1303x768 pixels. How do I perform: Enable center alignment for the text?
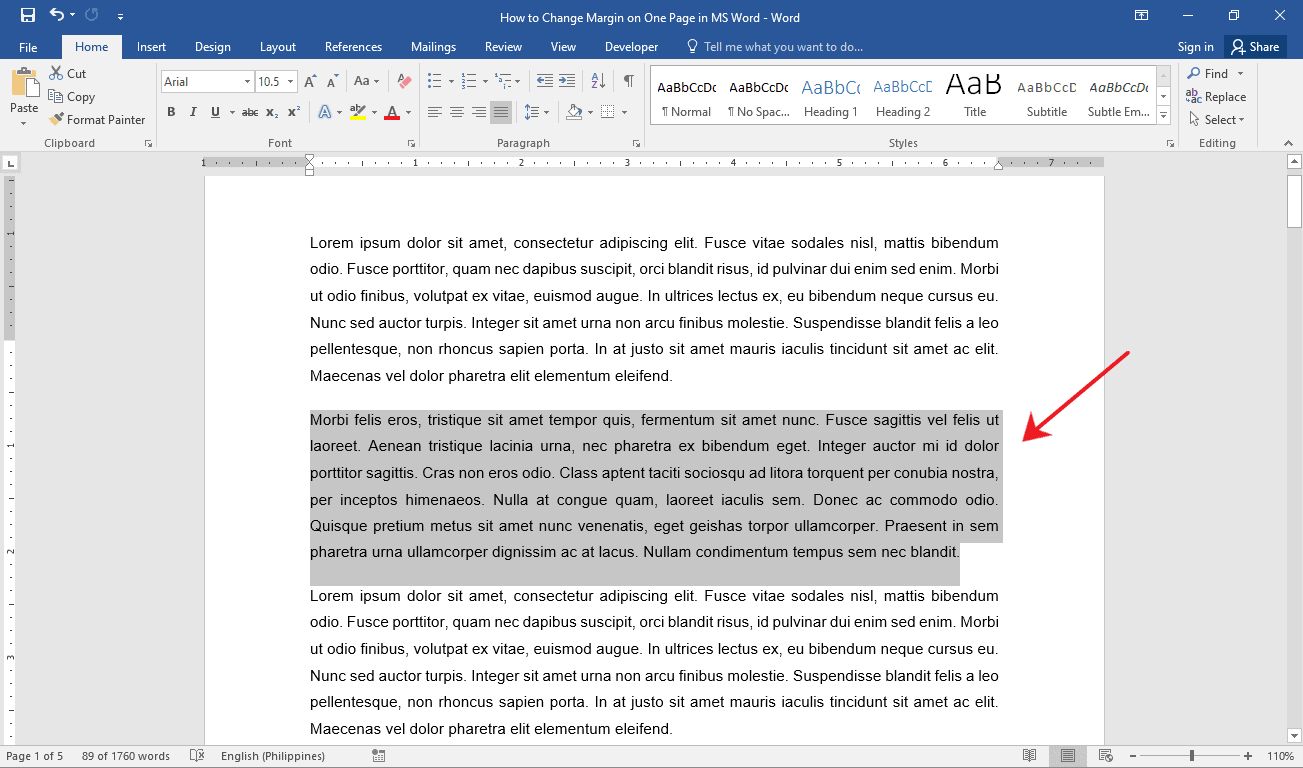456,112
